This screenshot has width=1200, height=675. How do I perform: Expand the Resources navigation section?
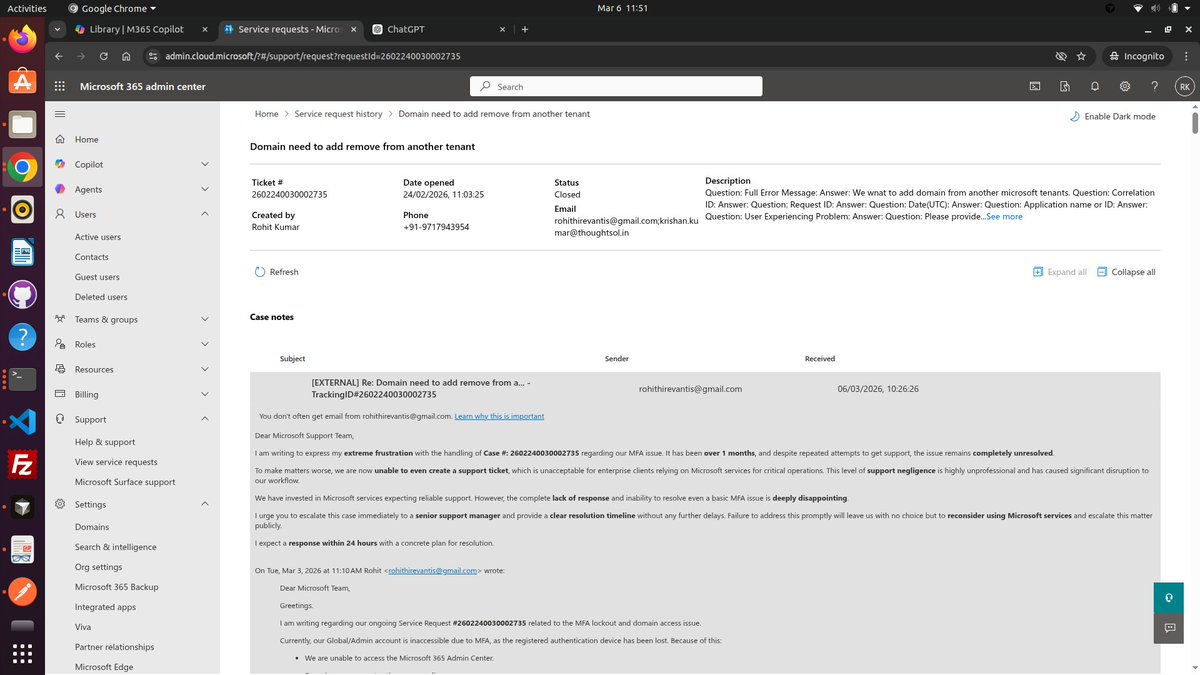(x=205, y=369)
